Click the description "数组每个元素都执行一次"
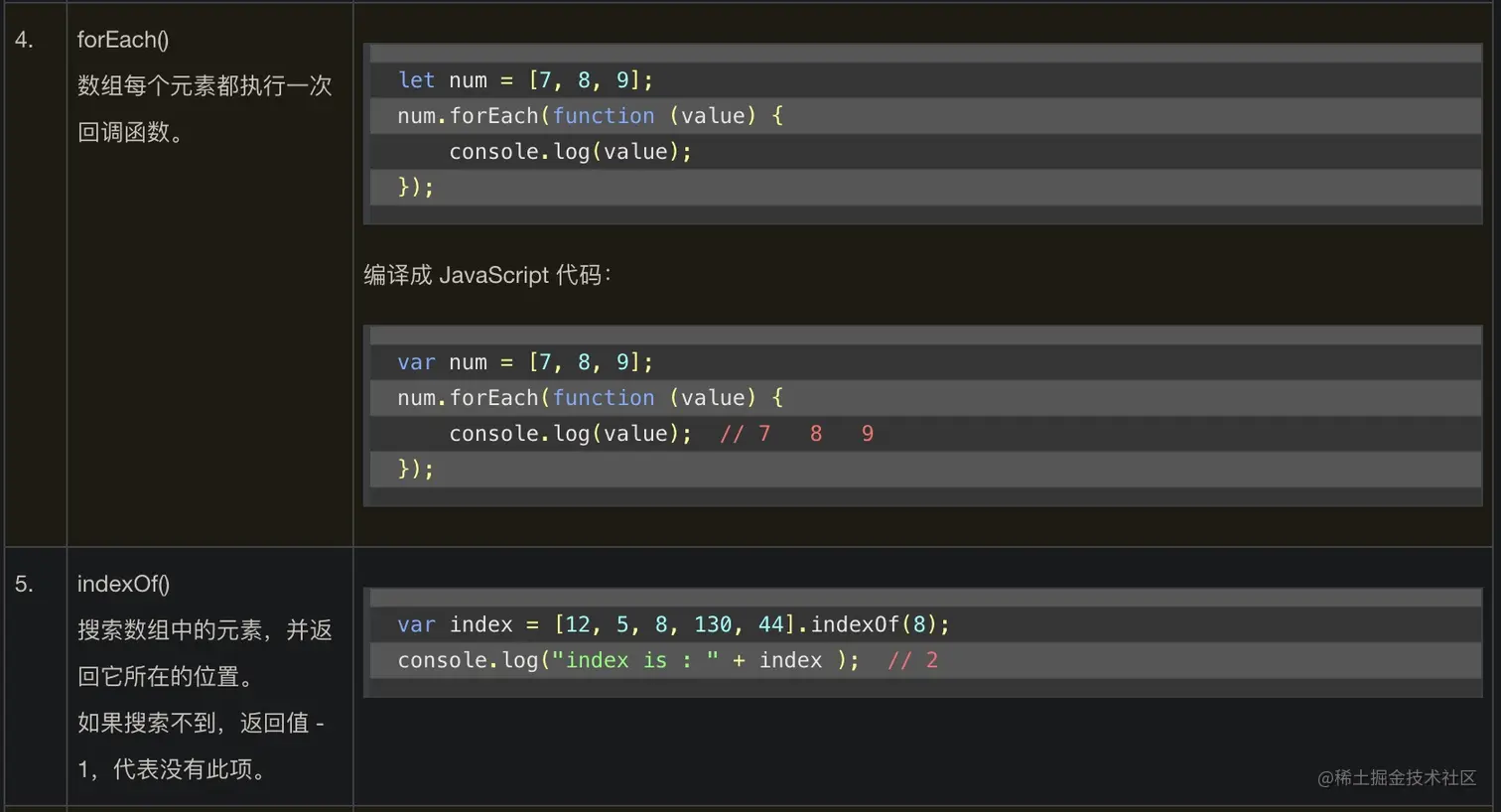This screenshot has height=812, width=1501. (205, 86)
